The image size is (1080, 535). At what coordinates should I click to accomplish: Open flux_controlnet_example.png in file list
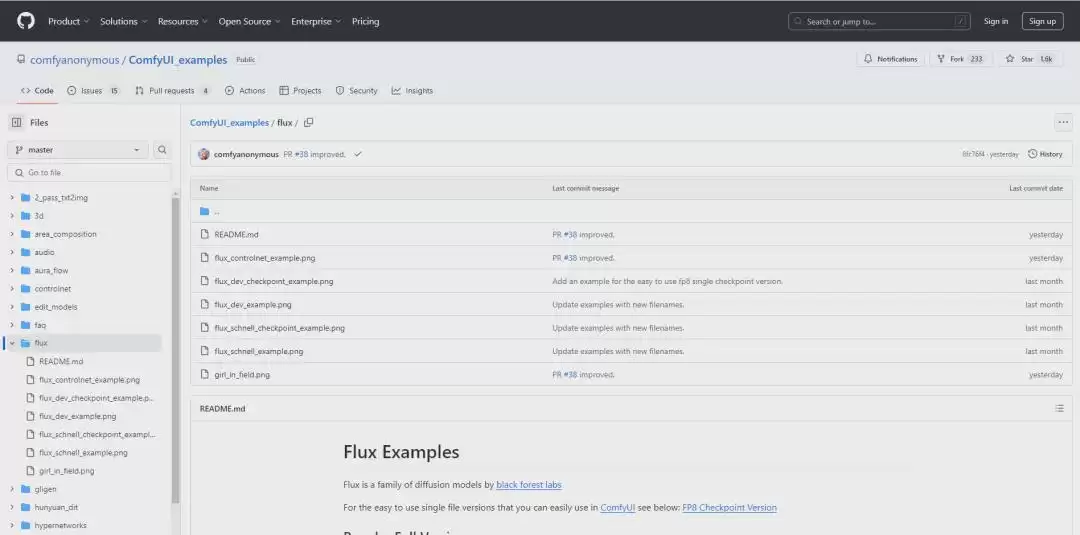tap(264, 258)
